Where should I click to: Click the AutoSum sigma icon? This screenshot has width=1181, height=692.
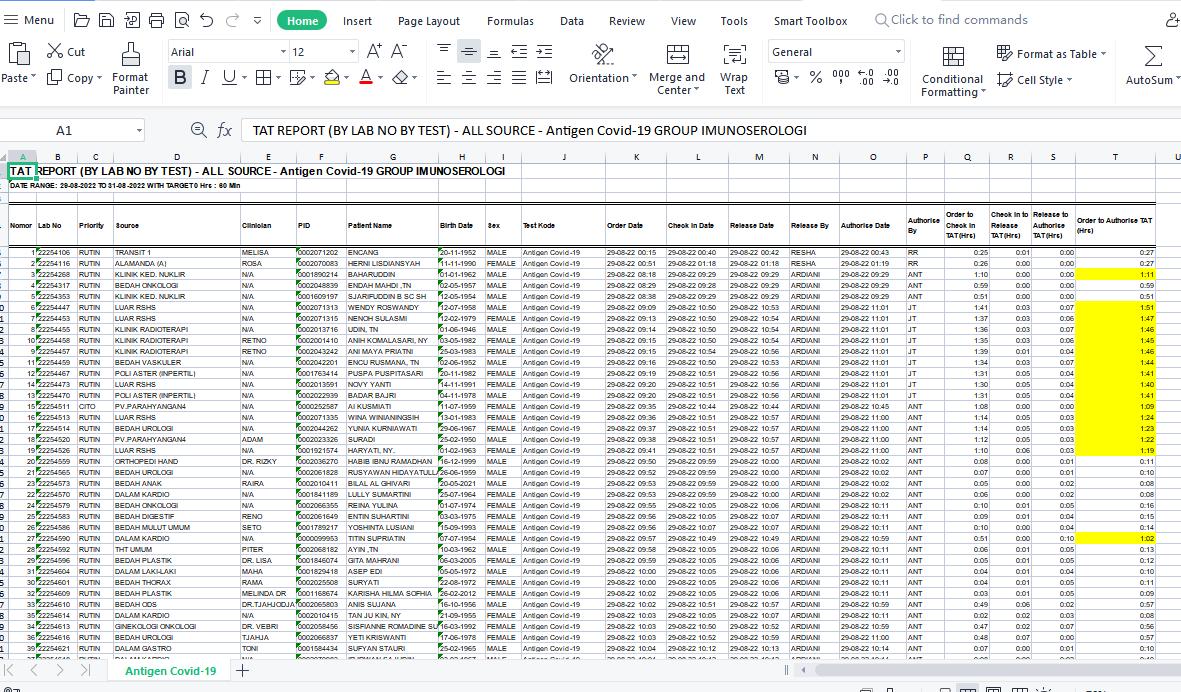click(1152, 57)
